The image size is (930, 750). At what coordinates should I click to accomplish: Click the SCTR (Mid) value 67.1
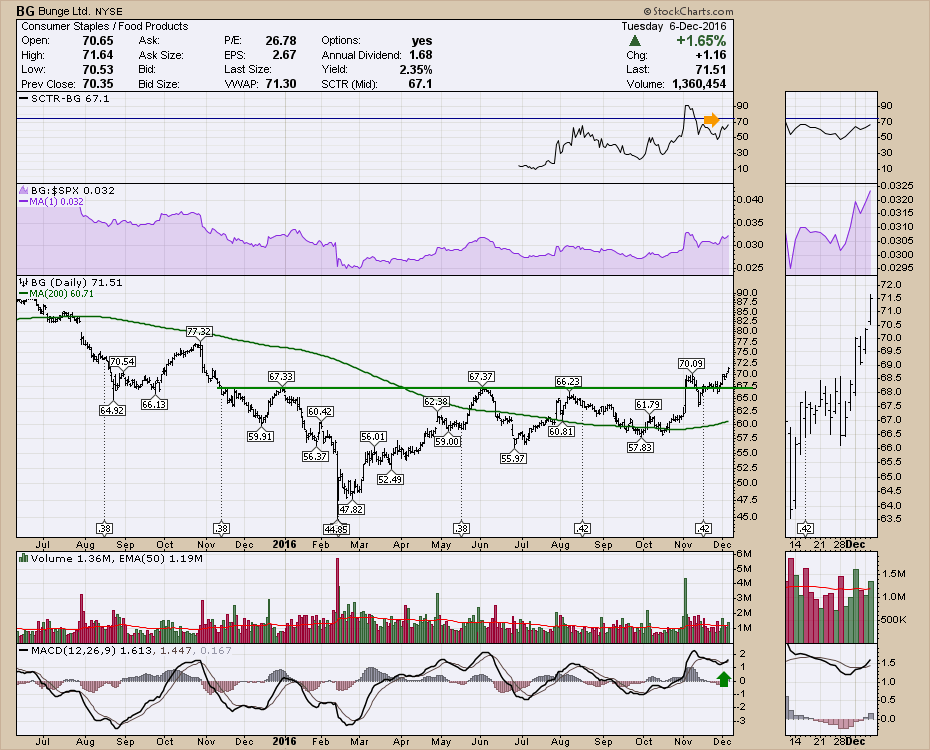pyautogui.click(x=420, y=84)
